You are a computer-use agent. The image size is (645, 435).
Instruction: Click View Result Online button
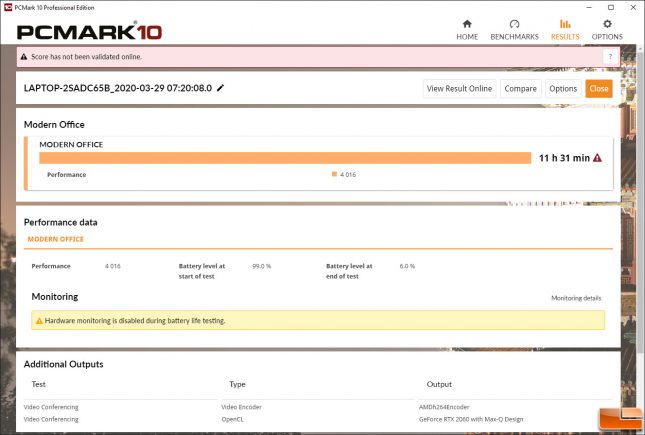[x=459, y=88]
